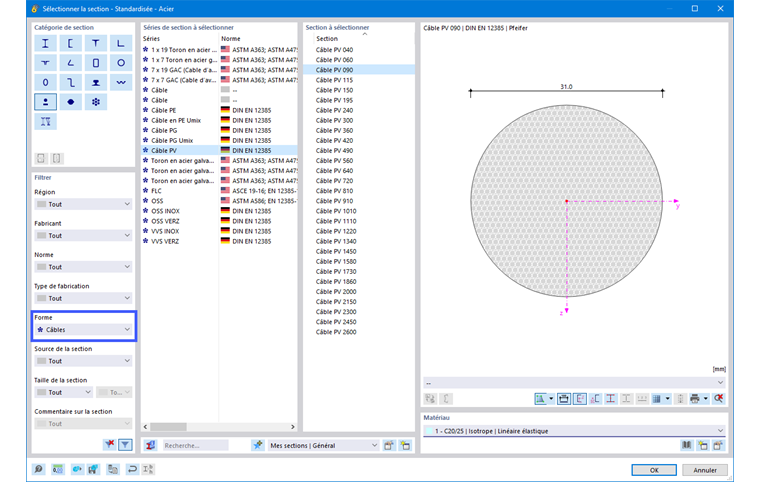
Task: Open the material library book icon
Action: pyautogui.click(x=687, y=445)
